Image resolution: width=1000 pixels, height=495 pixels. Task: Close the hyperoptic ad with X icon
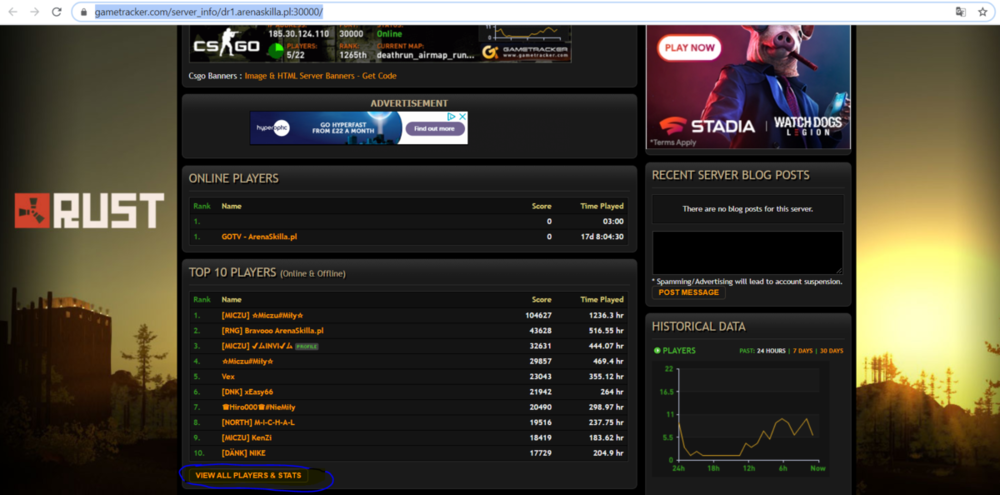[x=462, y=117]
